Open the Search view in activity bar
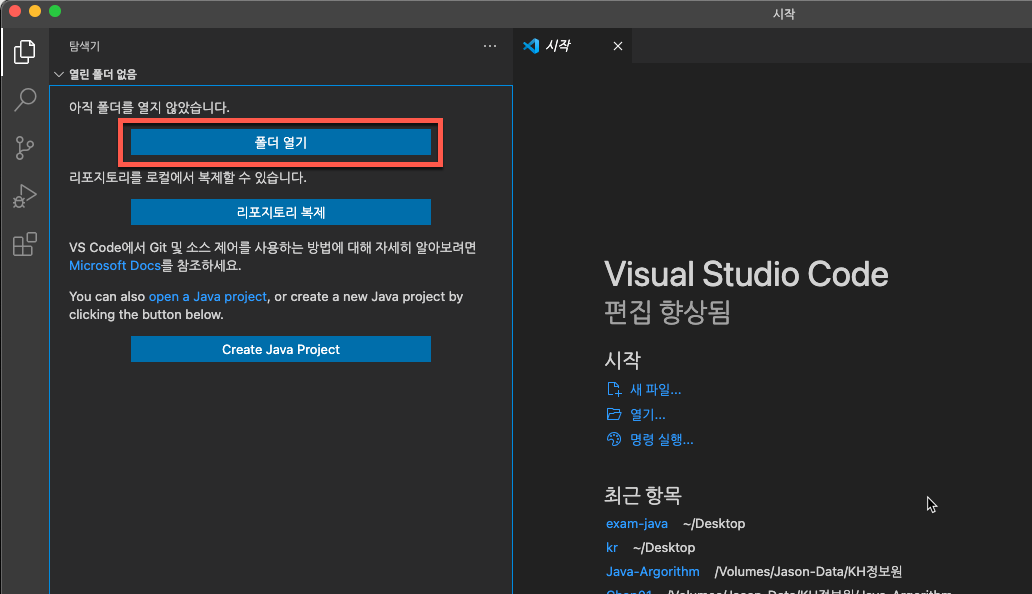Screen dimensions: 1032x594 [24, 100]
